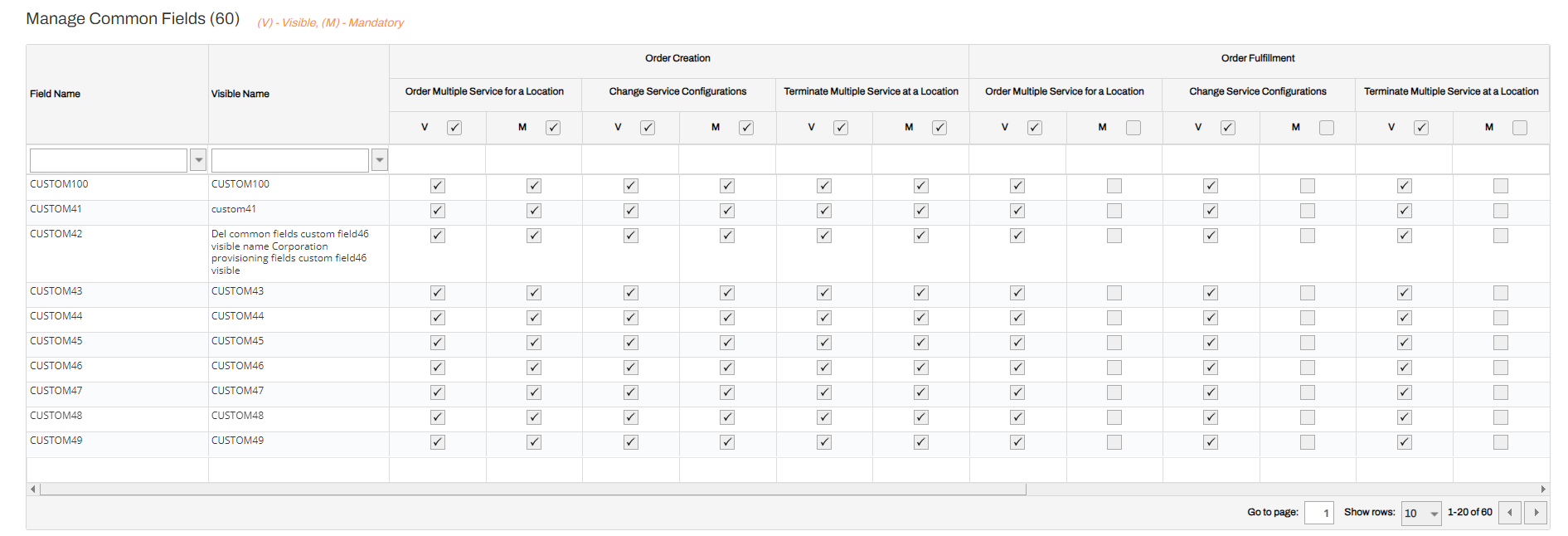The image size is (1568, 536).
Task: Toggle CUSTOM42 first mandatory checkbox
Action: 534,236
